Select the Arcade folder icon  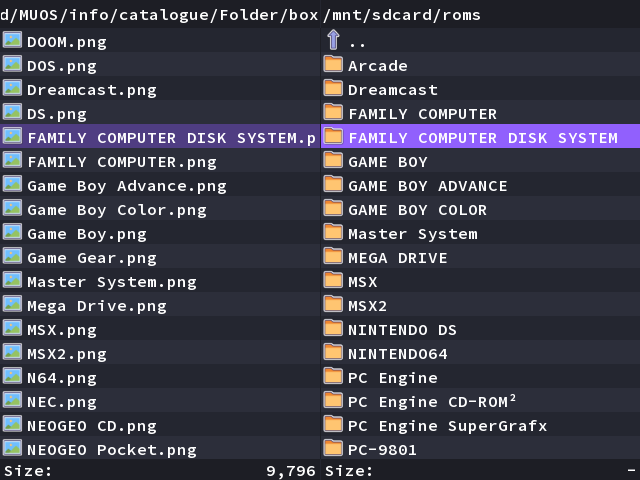333,64
